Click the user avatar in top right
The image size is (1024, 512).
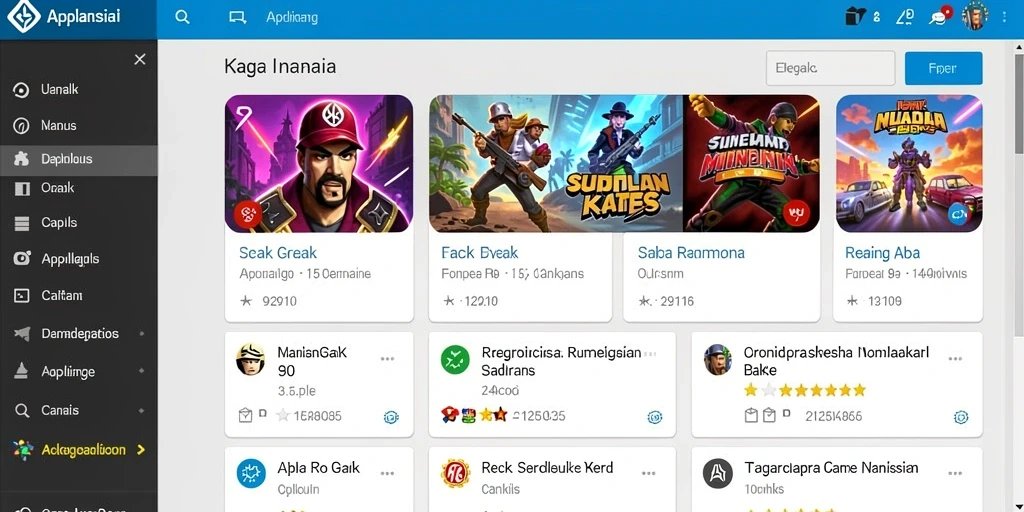975,16
